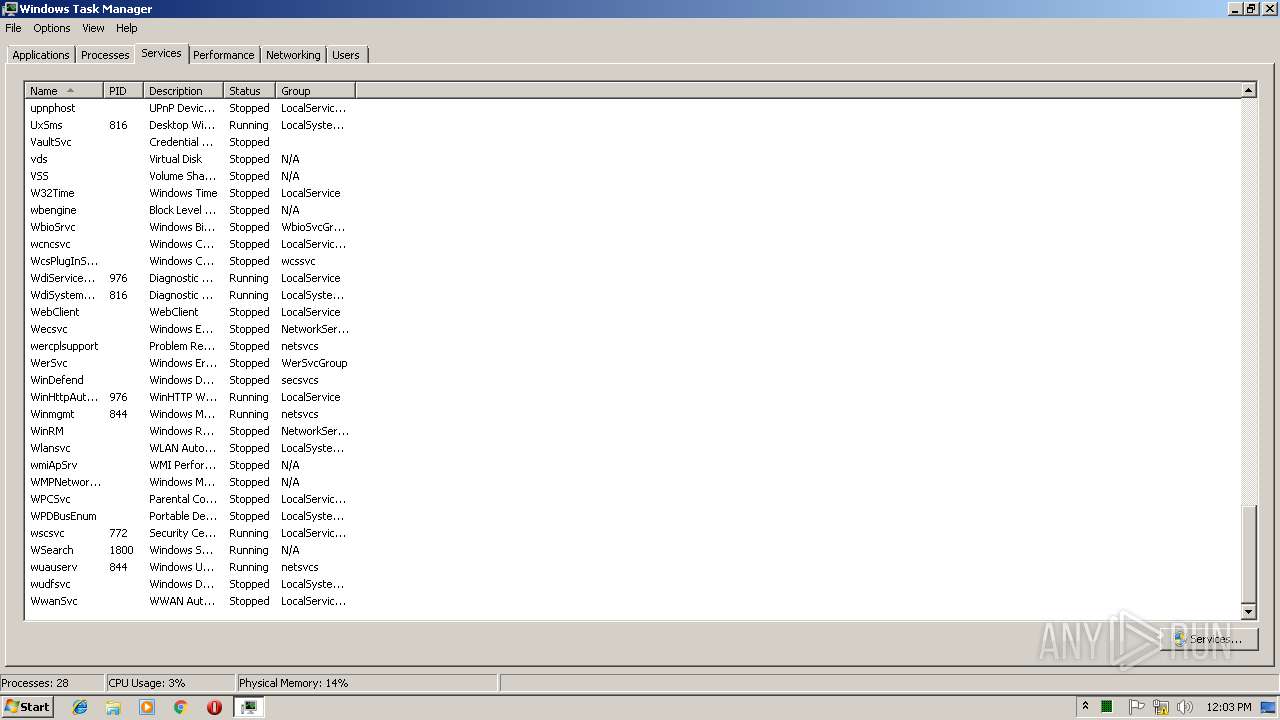Switch to the Applications tab
This screenshot has width=1280, height=720.
(41, 55)
